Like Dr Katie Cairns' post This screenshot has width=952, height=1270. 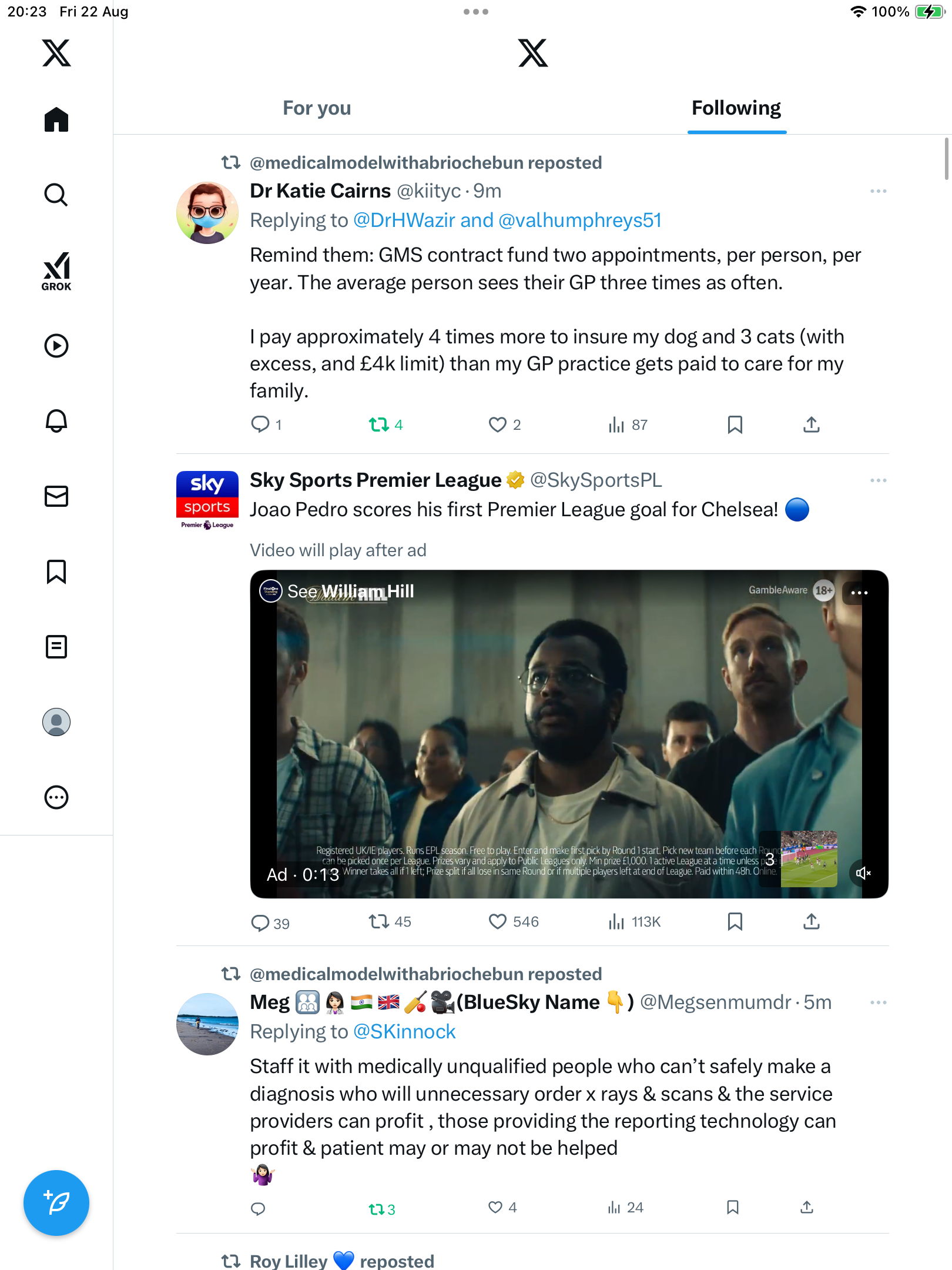(x=498, y=425)
